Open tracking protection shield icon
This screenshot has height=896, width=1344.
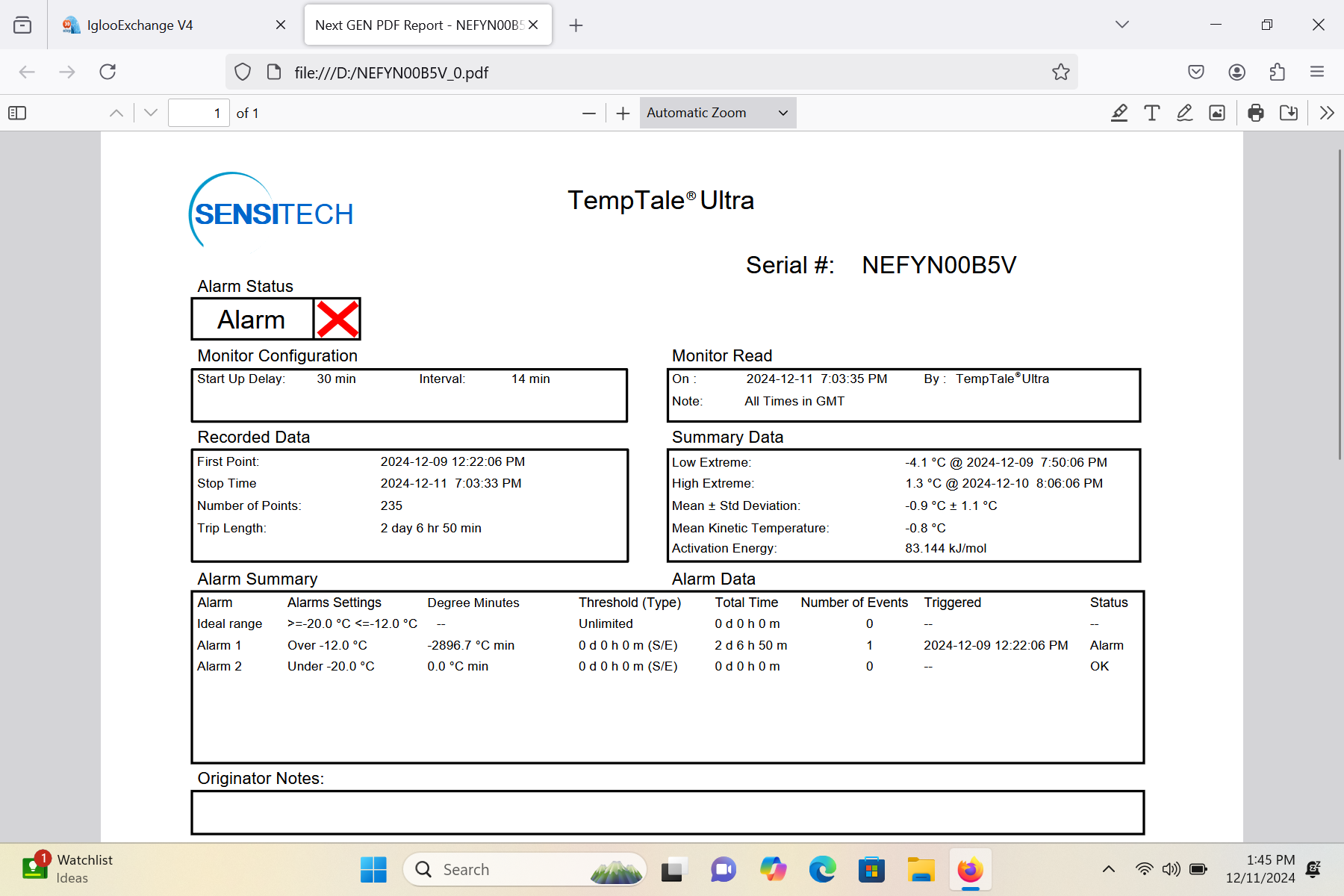[243, 72]
